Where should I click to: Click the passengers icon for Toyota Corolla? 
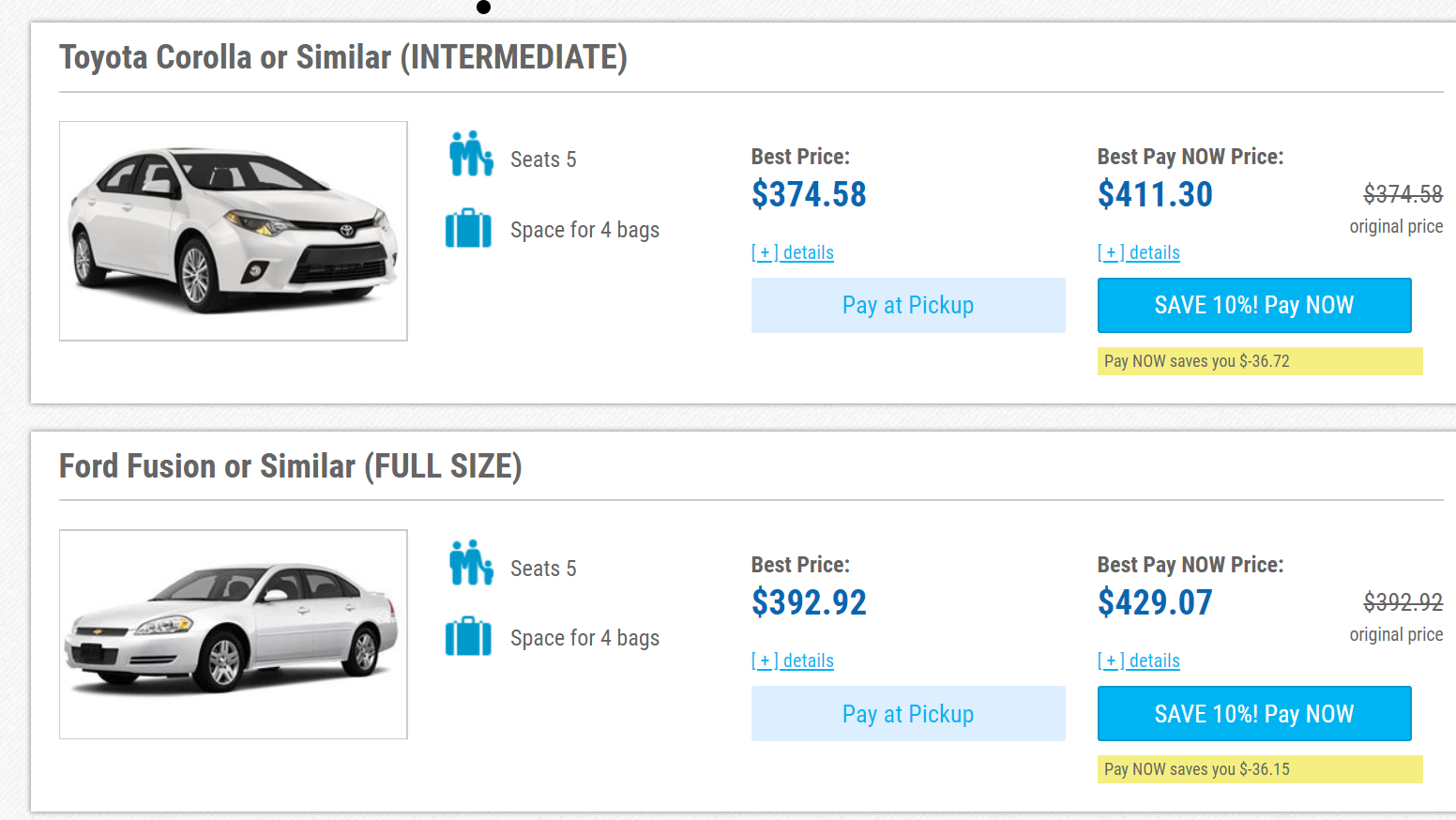[x=470, y=154]
